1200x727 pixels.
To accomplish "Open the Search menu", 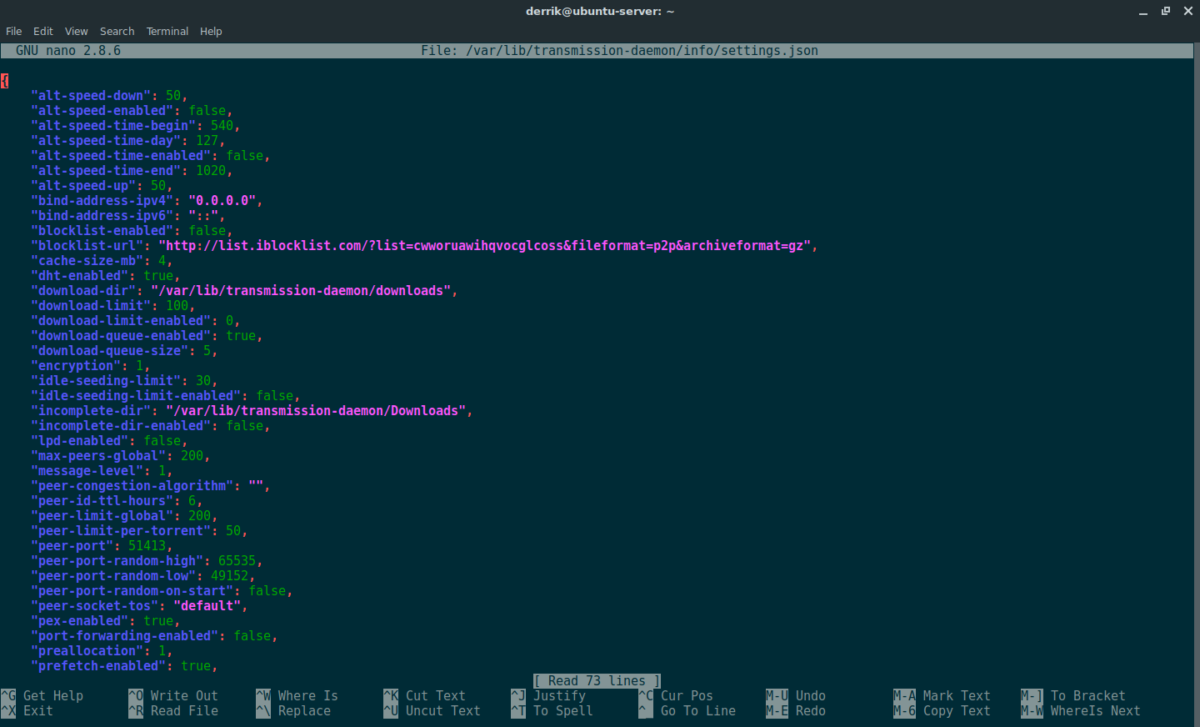I will (x=117, y=31).
